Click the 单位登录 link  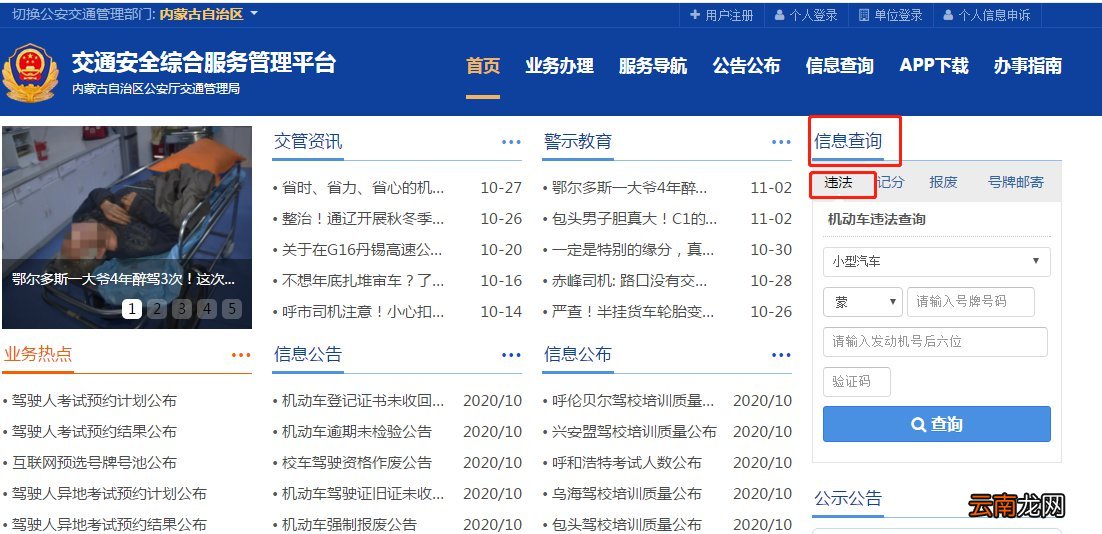pyautogui.click(x=898, y=15)
